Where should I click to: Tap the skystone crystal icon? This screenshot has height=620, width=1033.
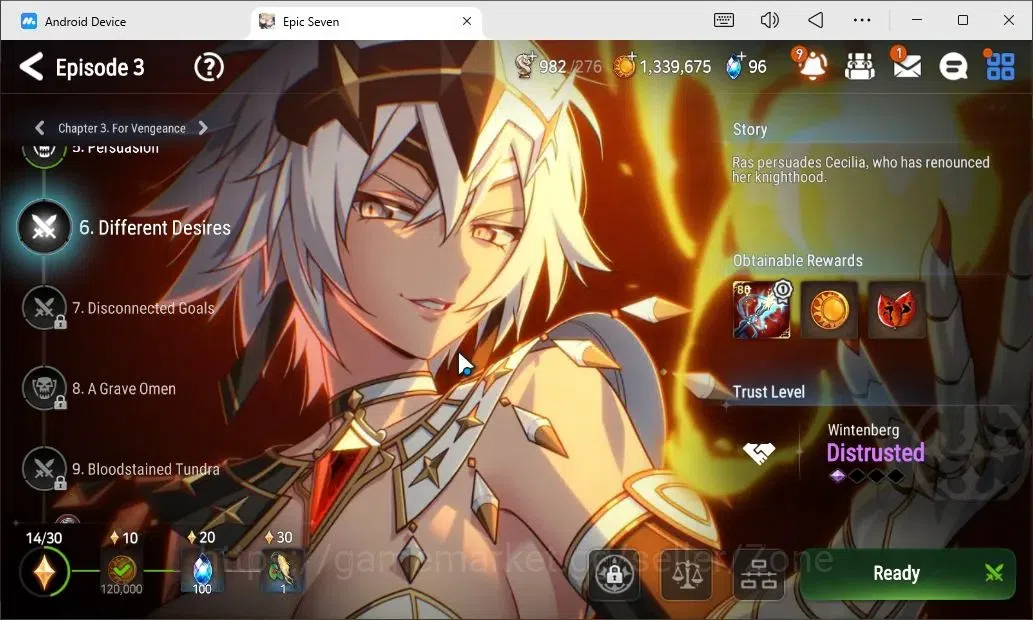point(734,66)
